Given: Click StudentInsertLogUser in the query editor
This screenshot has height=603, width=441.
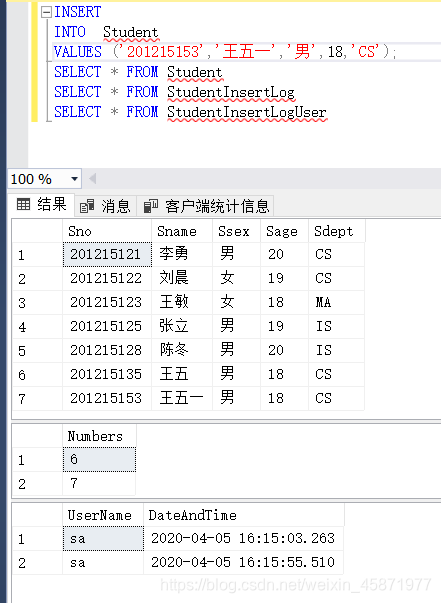Looking at the screenshot, I should coord(247,112).
